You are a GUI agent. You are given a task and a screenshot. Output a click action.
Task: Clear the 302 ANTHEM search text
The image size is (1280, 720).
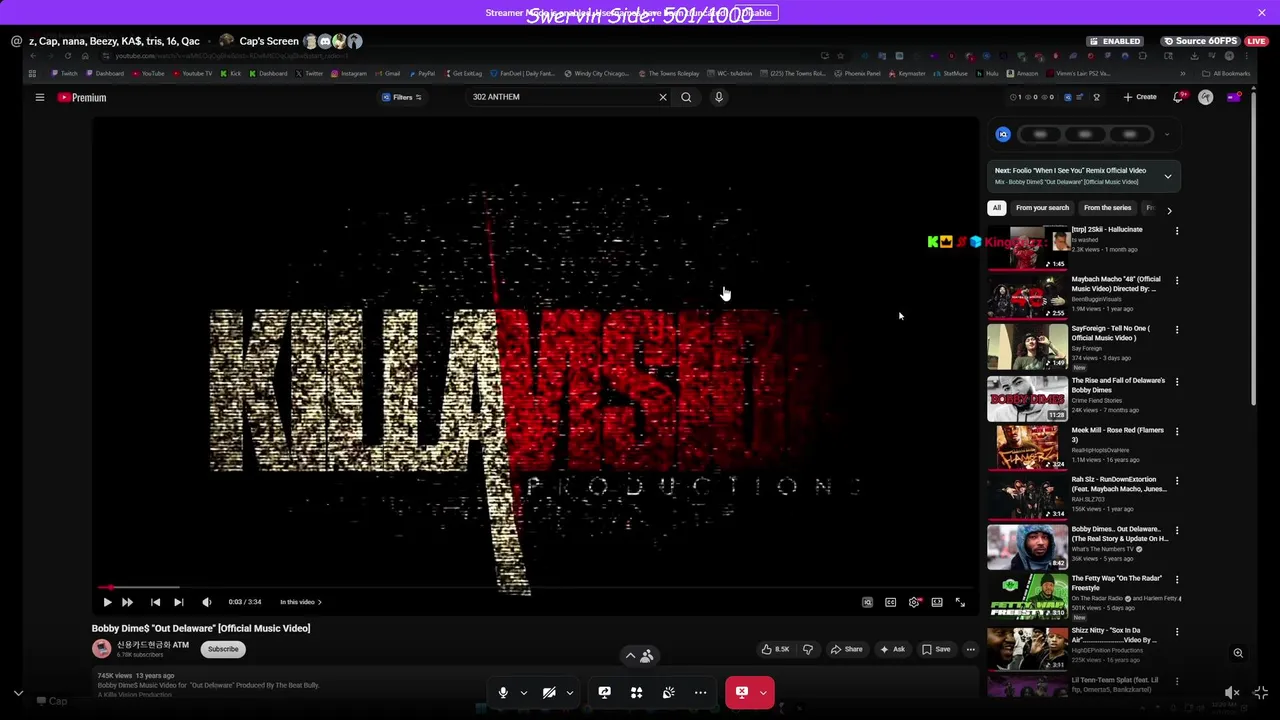coord(662,97)
